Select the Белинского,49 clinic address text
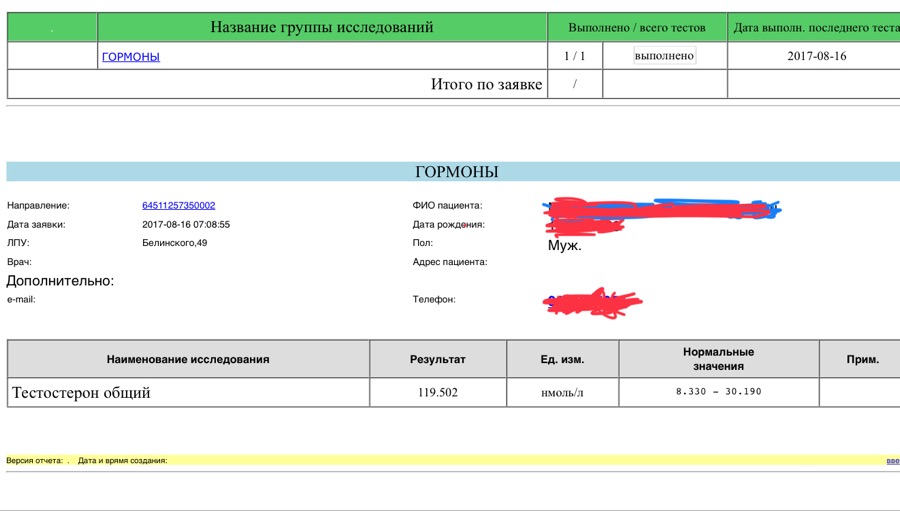900x511 pixels. pyautogui.click(x=174, y=243)
